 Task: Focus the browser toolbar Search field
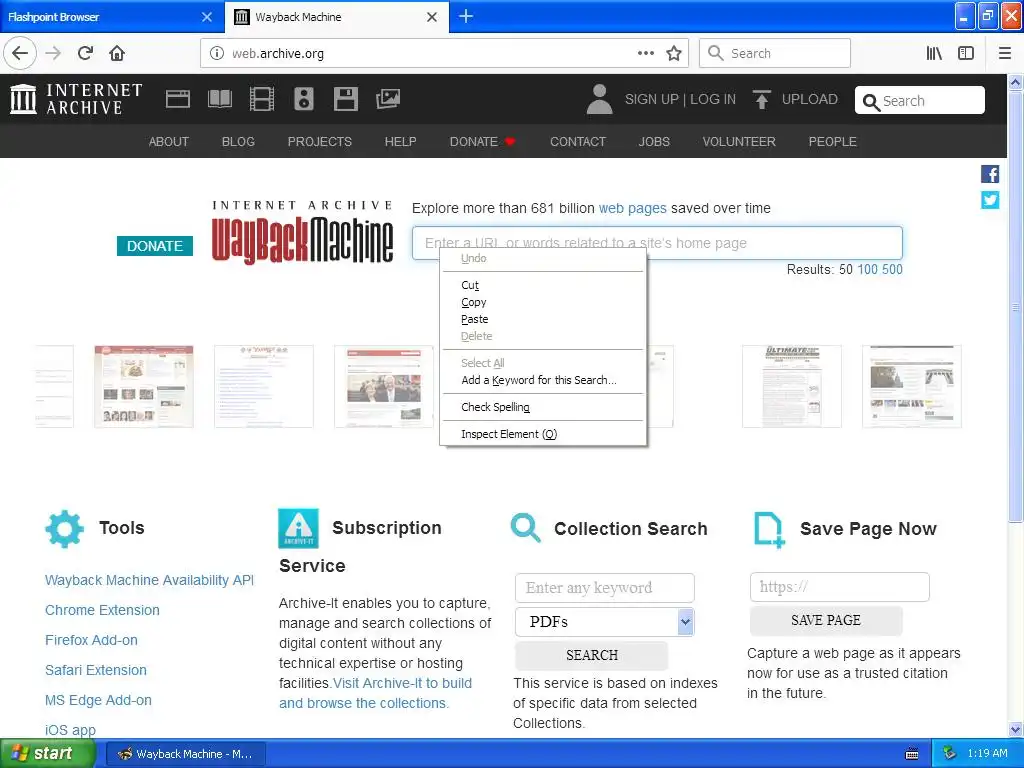pos(775,54)
